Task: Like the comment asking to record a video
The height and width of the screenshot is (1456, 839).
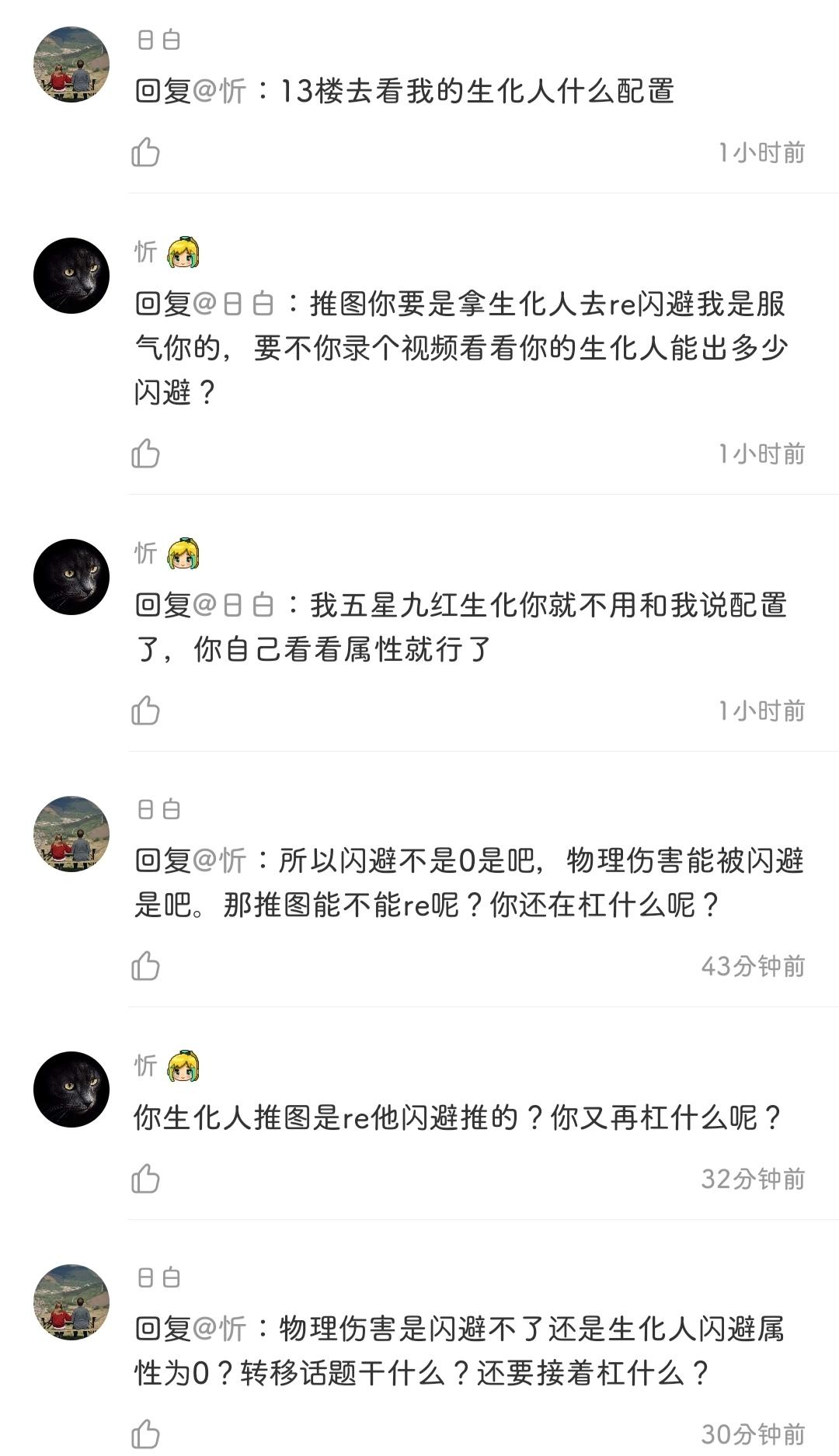Action: tap(145, 453)
